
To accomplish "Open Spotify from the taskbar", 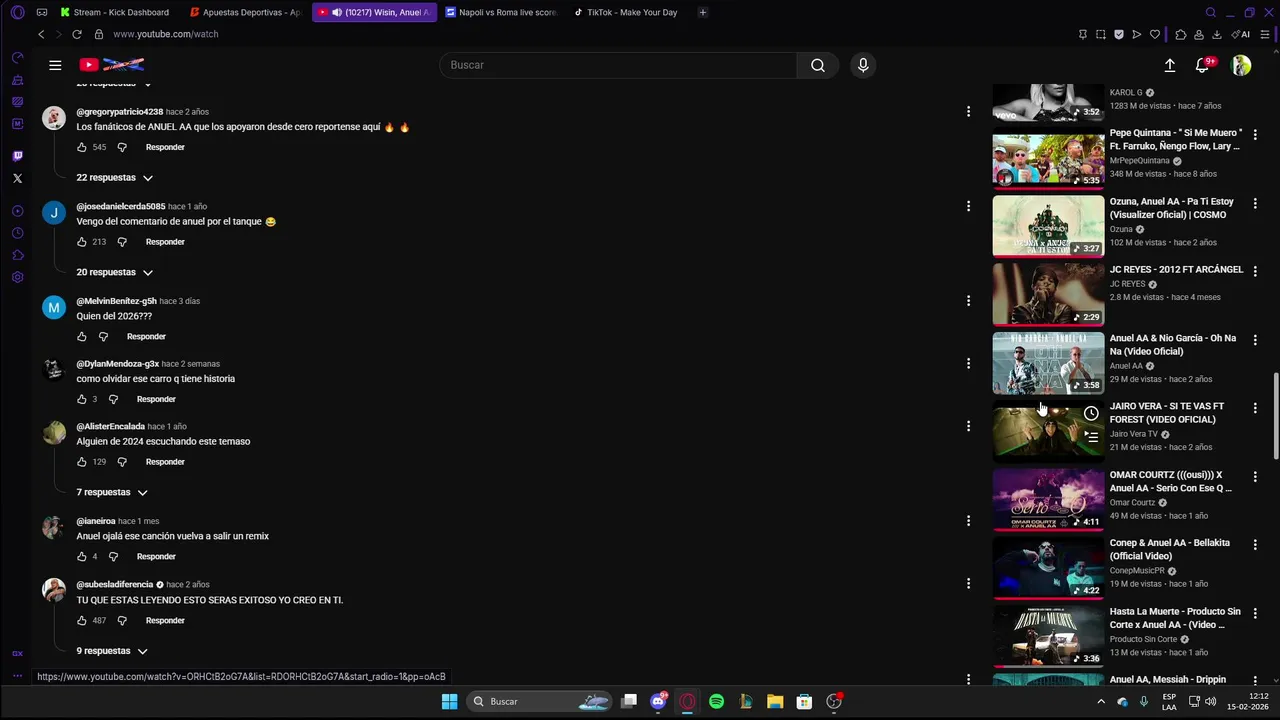I will tap(716, 702).
